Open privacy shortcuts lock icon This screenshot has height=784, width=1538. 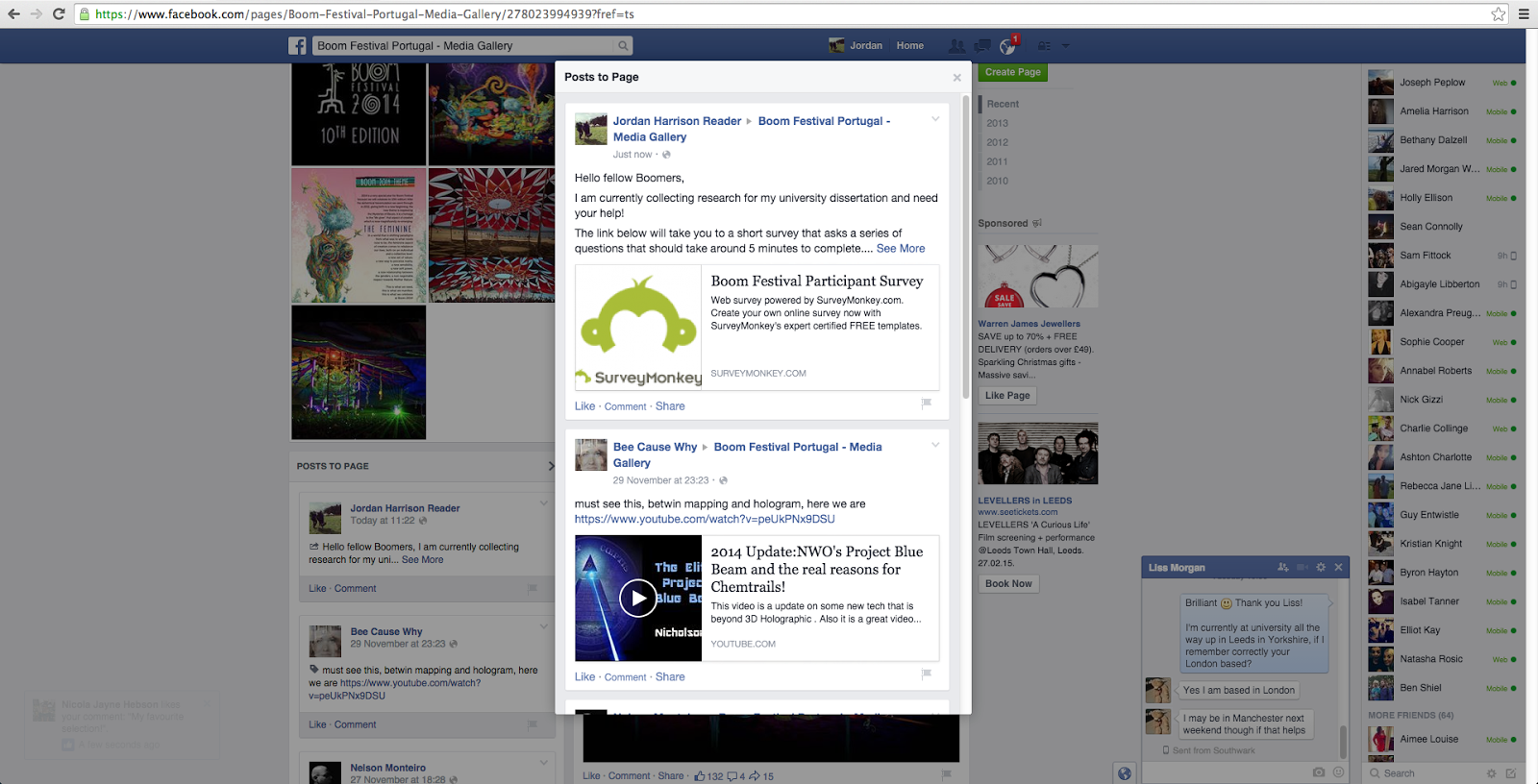[x=1044, y=45]
